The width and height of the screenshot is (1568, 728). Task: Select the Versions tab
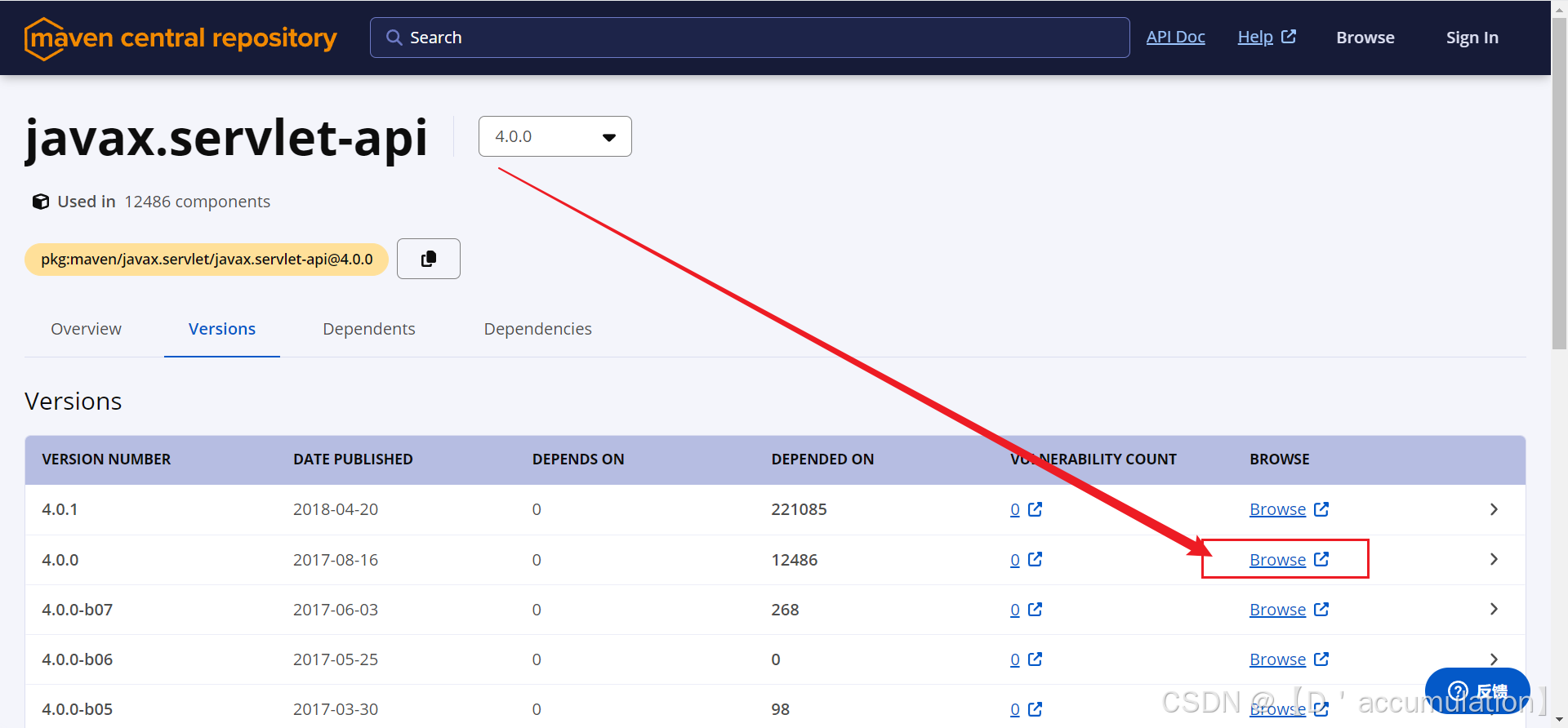coord(222,329)
